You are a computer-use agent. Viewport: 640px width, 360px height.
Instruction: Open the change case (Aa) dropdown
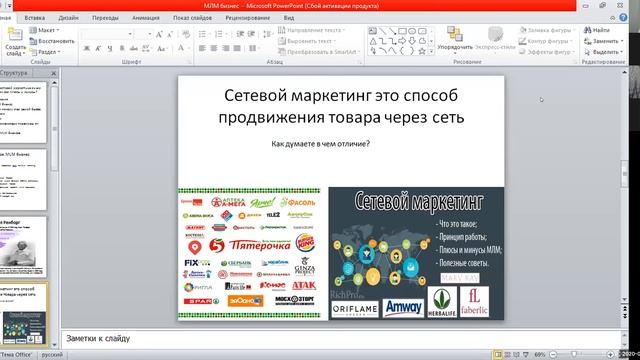click(162, 49)
